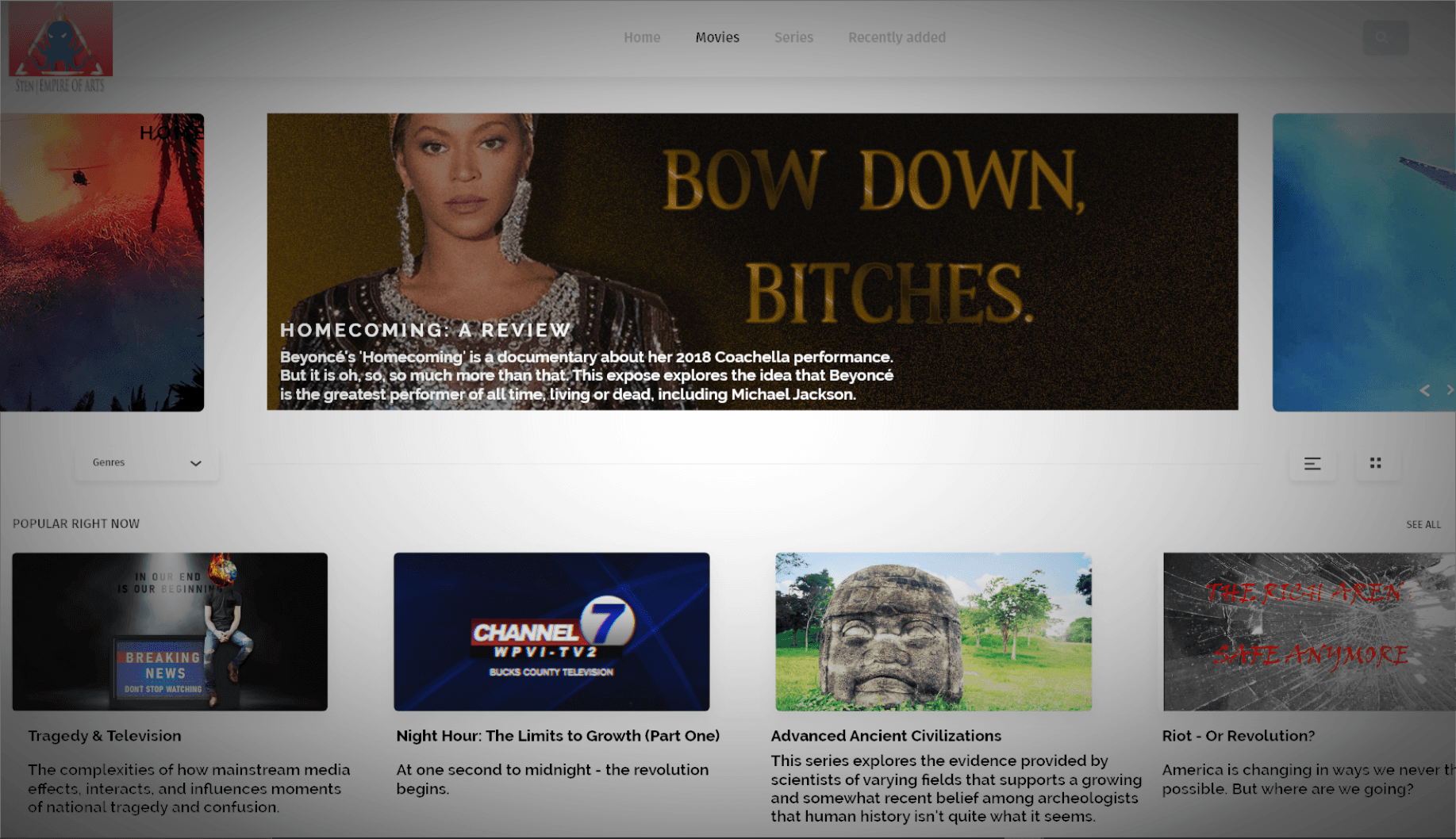This screenshot has width=1456, height=839.
Task: Click the Beyoncé Bow Down banner
Action: [752, 262]
